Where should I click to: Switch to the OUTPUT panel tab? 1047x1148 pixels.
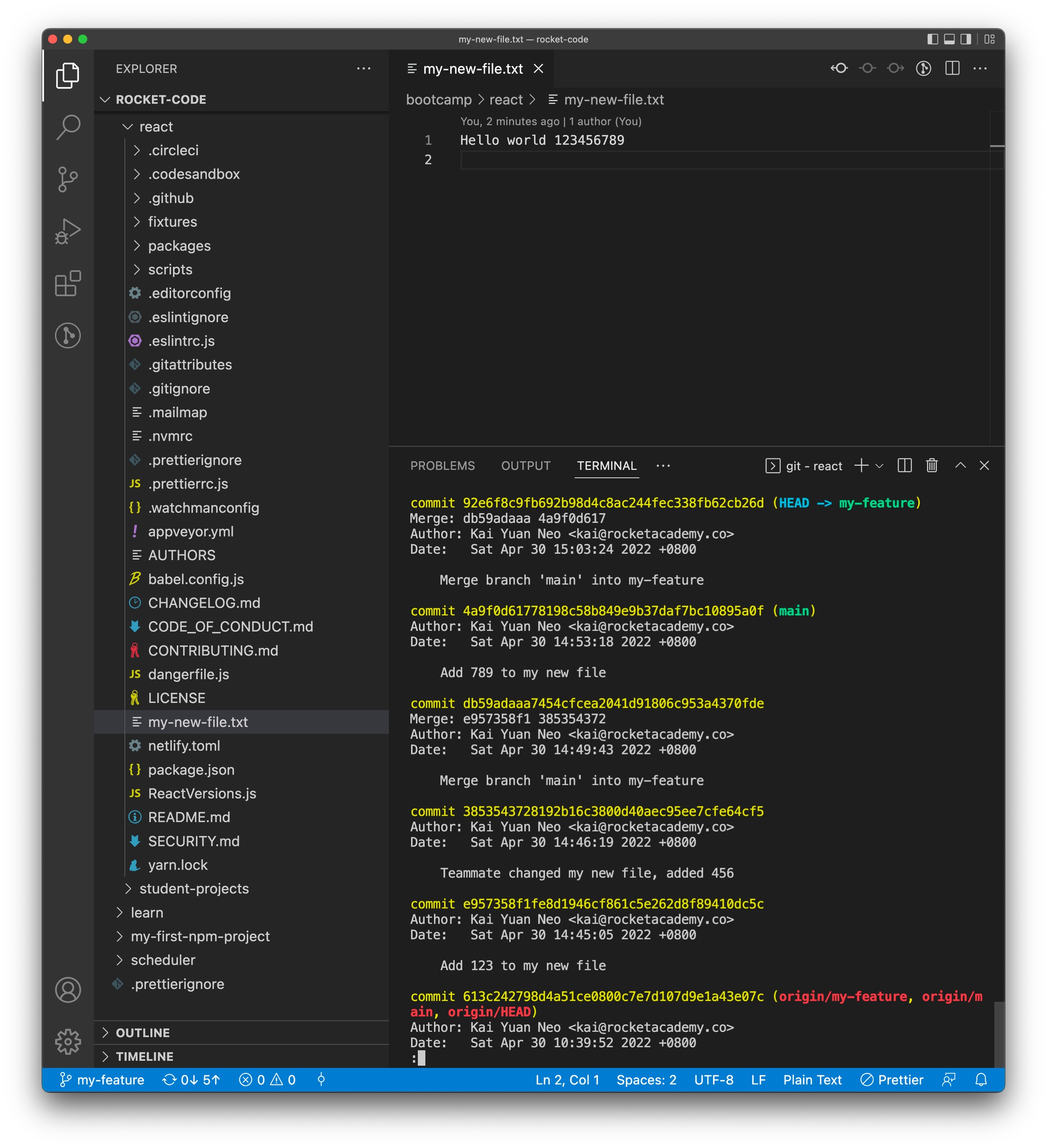526,466
